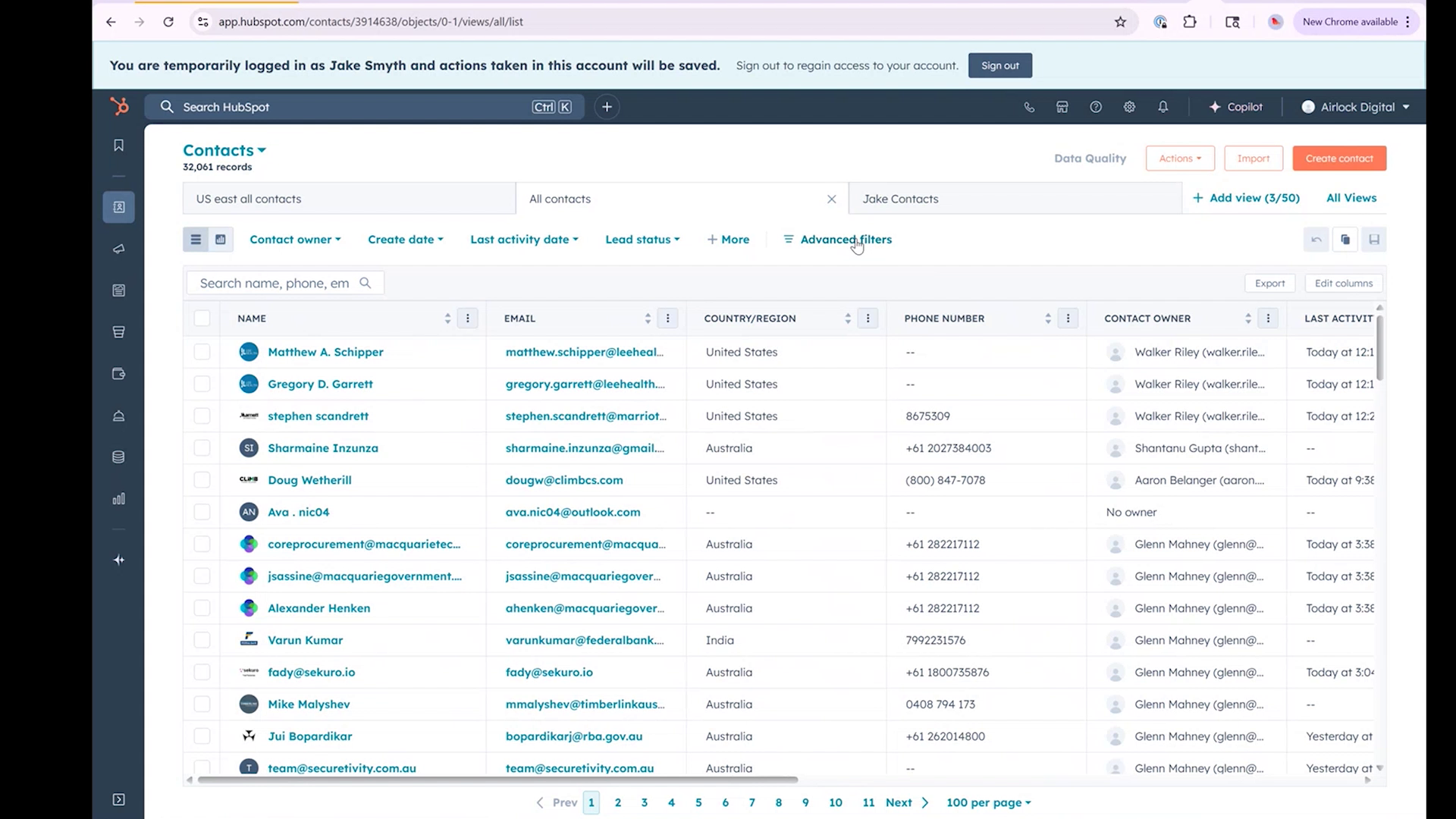Open the Contact owner filter dropdown
Viewport: 1456px width, 819px height.
[295, 239]
